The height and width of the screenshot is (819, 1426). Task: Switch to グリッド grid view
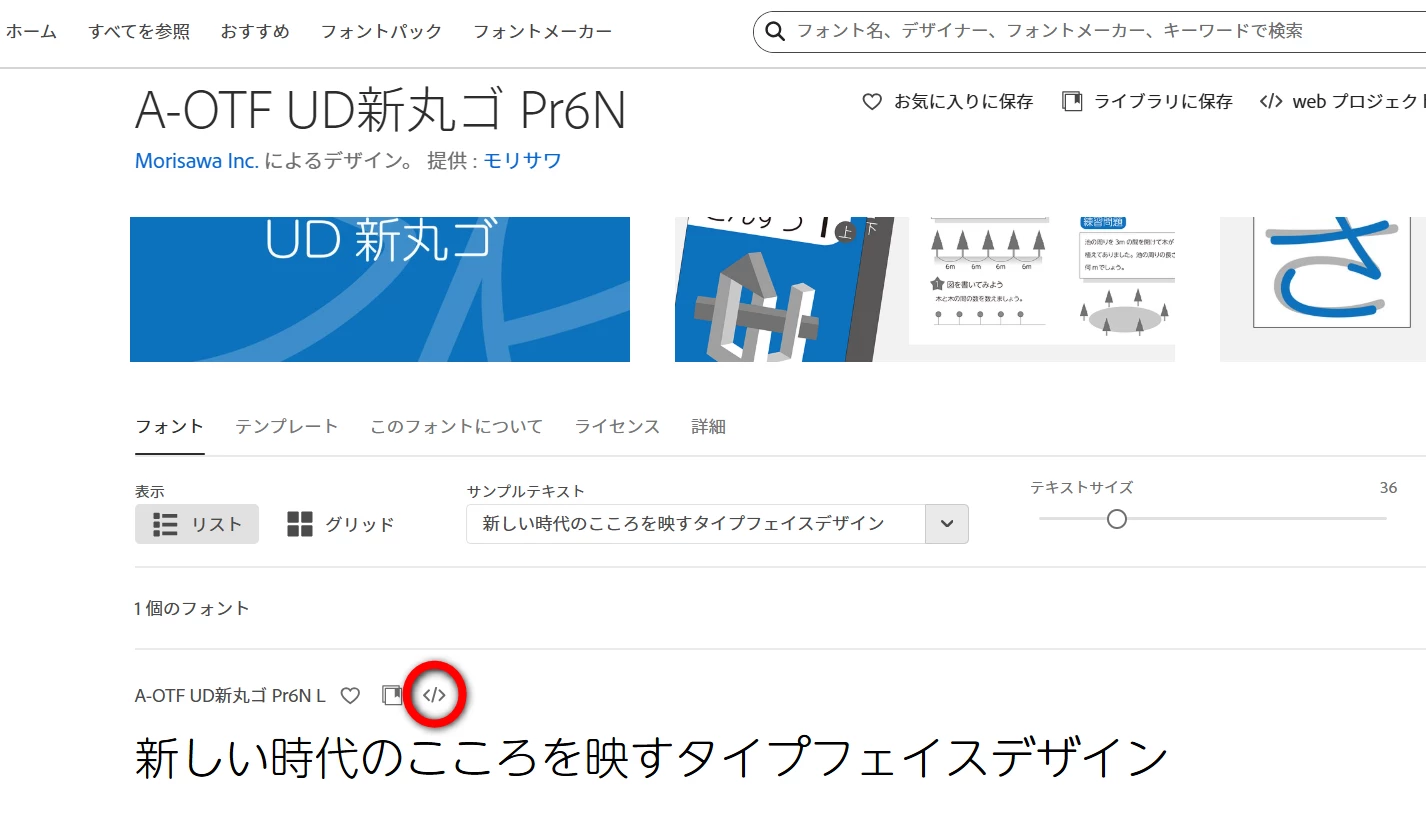tap(341, 524)
